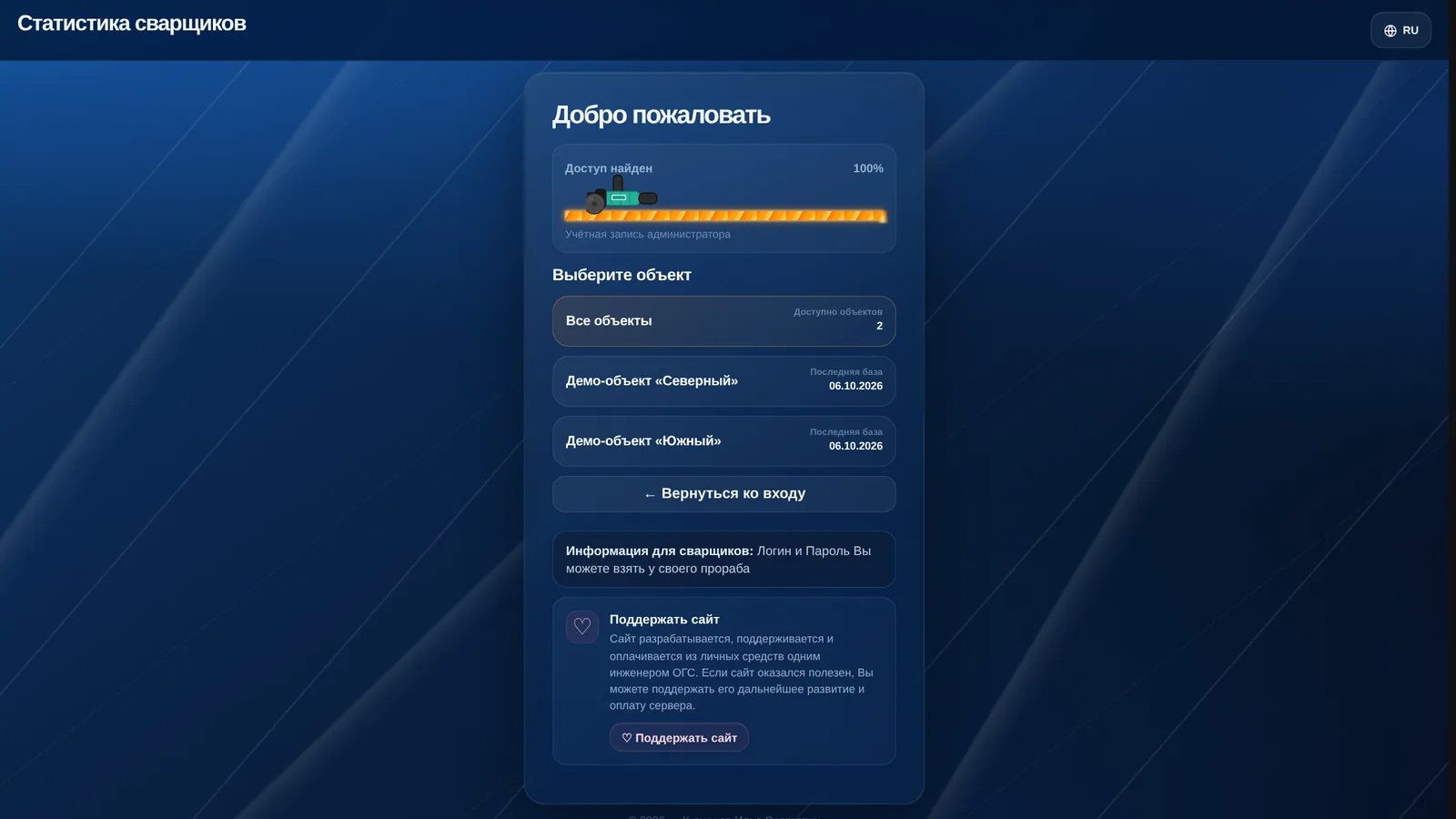The width and height of the screenshot is (1456, 819).
Task: Click the «Статистика сварщиков» page title
Action: click(x=132, y=24)
